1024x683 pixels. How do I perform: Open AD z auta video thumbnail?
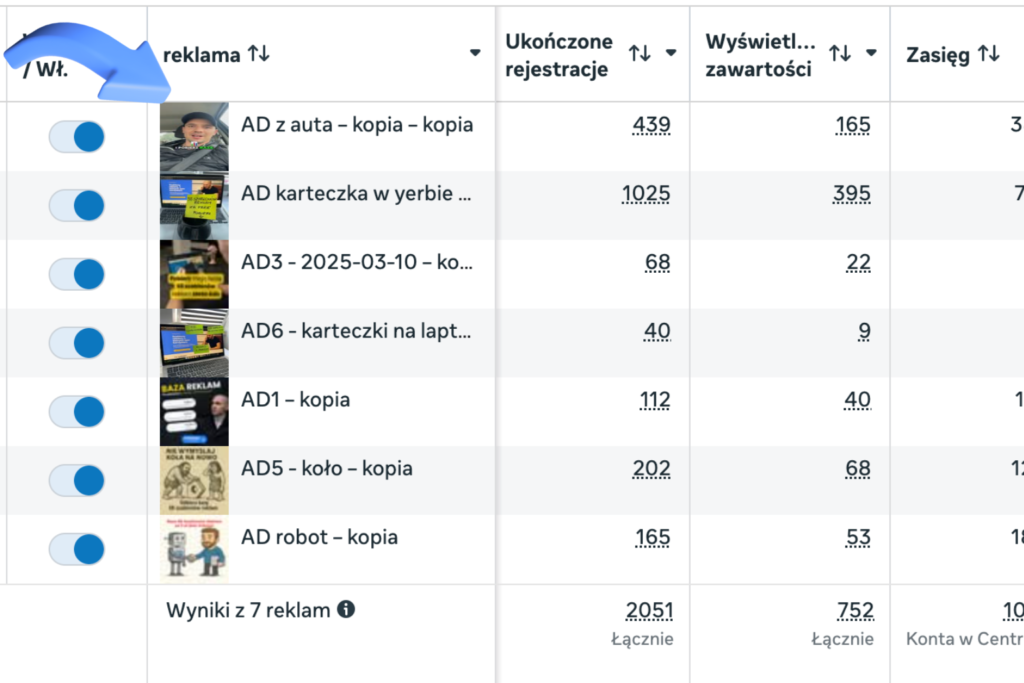[x=195, y=136]
